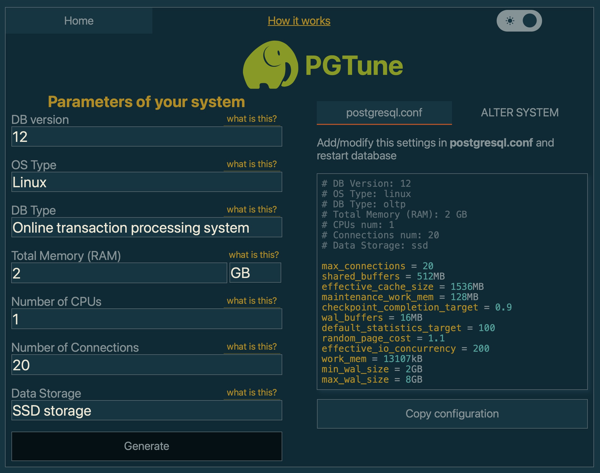This screenshot has height=473, width=600.
Task: Click the 'shared_buffers = 512MB' config line
Action: point(383,276)
